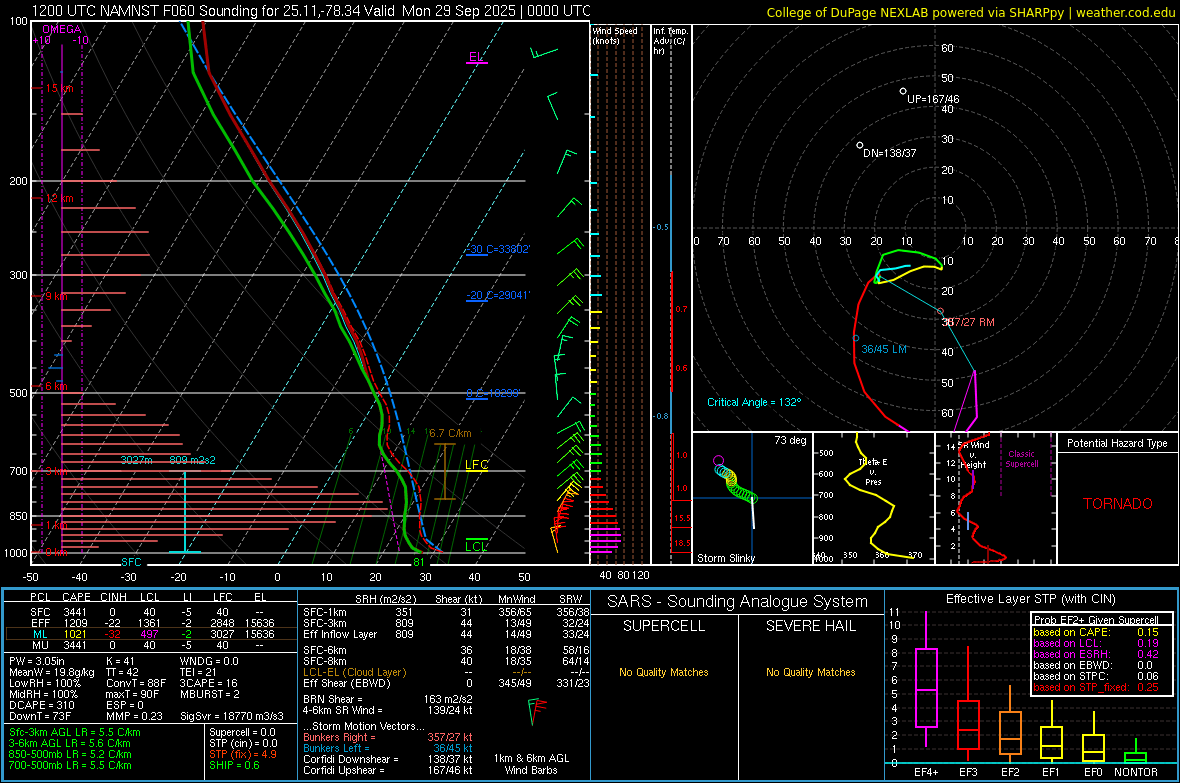Click the 3027m inflow height label
1180x783 pixels.
(x=136, y=460)
